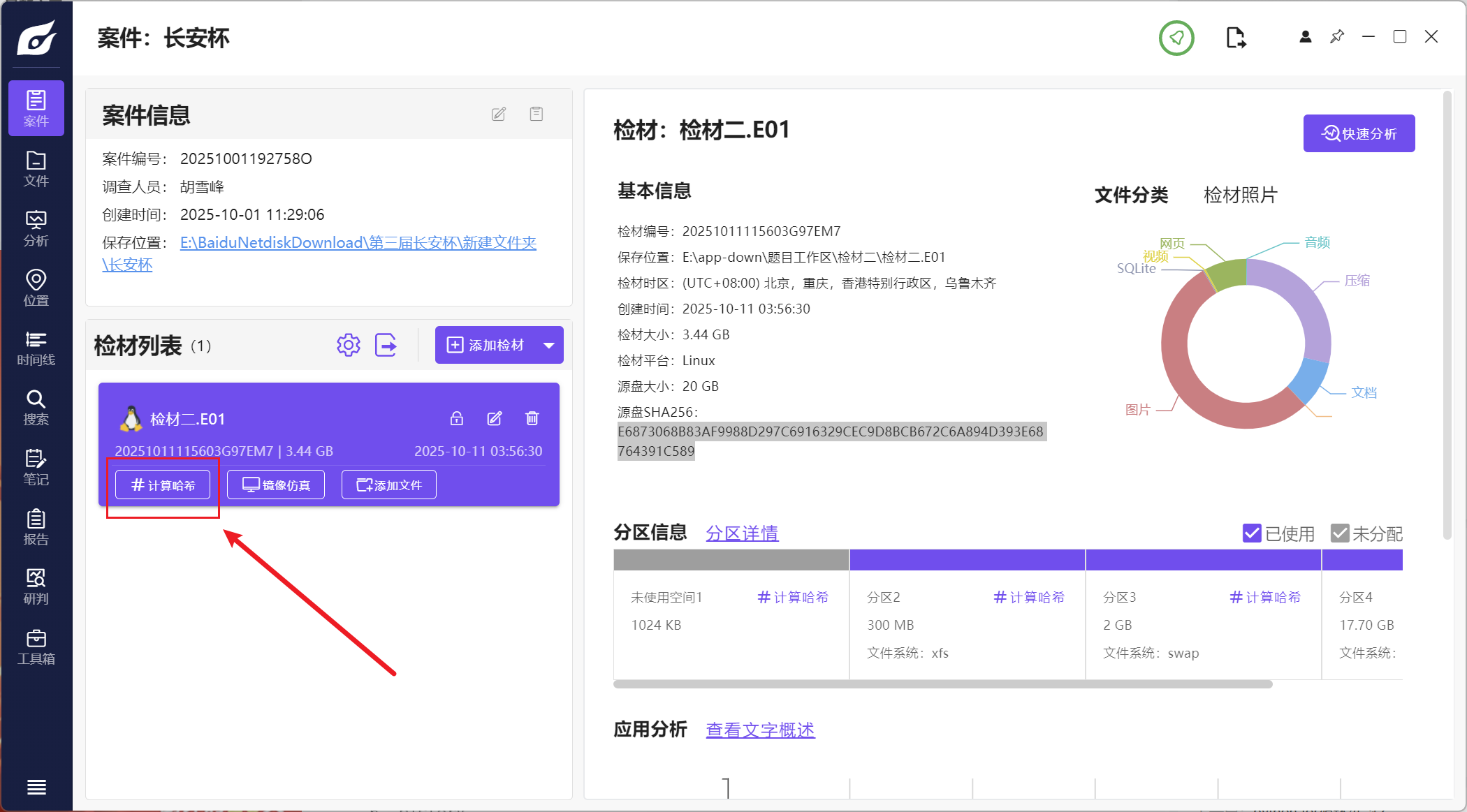Image resolution: width=1467 pixels, height=812 pixels.
Task: Open 检材列表 settings gear icon
Action: [x=348, y=345]
